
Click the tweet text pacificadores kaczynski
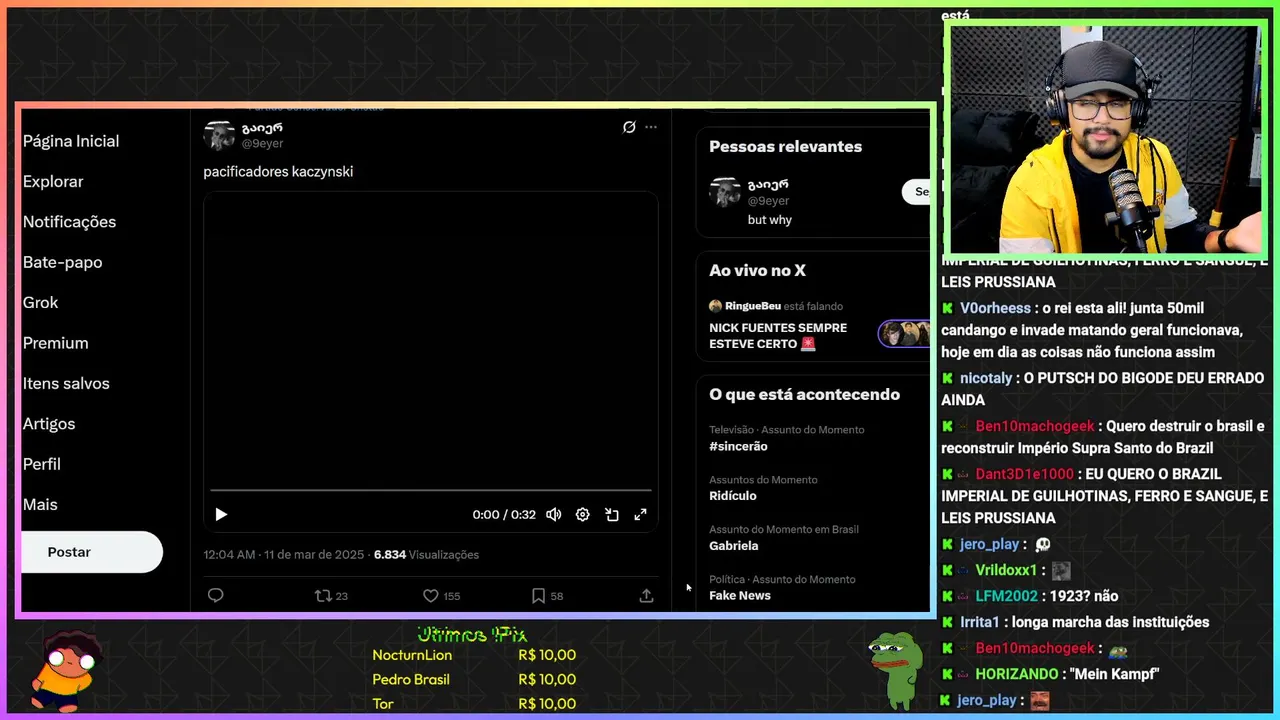(x=278, y=171)
